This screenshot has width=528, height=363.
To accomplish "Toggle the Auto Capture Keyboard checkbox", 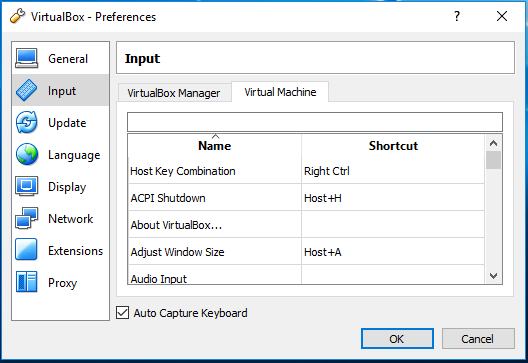I will [x=122, y=312].
